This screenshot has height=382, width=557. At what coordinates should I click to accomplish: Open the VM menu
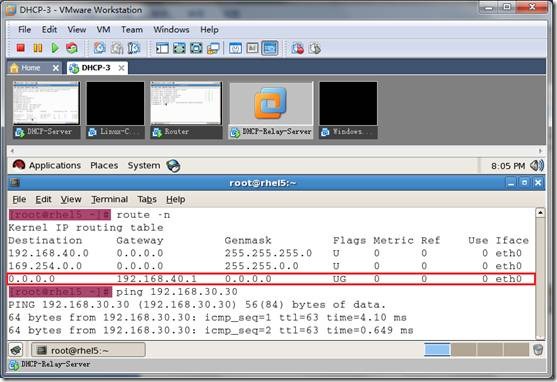click(x=103, y=29)
